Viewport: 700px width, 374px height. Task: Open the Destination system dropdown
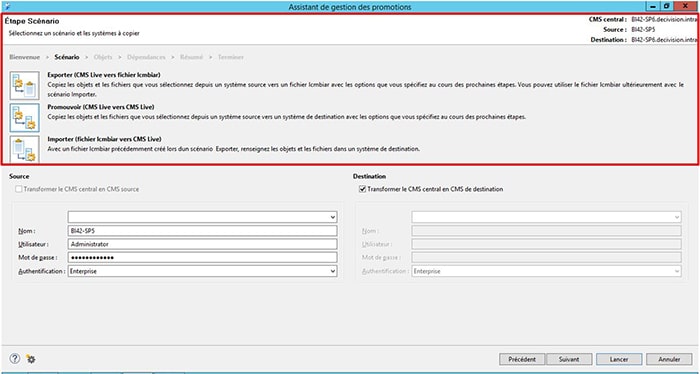546,217
